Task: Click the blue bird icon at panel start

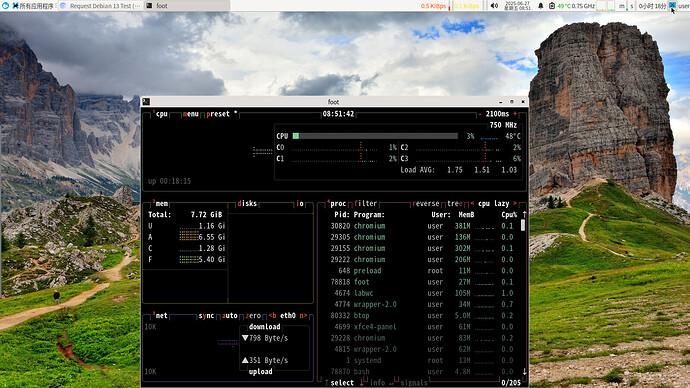Action: (5, 6)
